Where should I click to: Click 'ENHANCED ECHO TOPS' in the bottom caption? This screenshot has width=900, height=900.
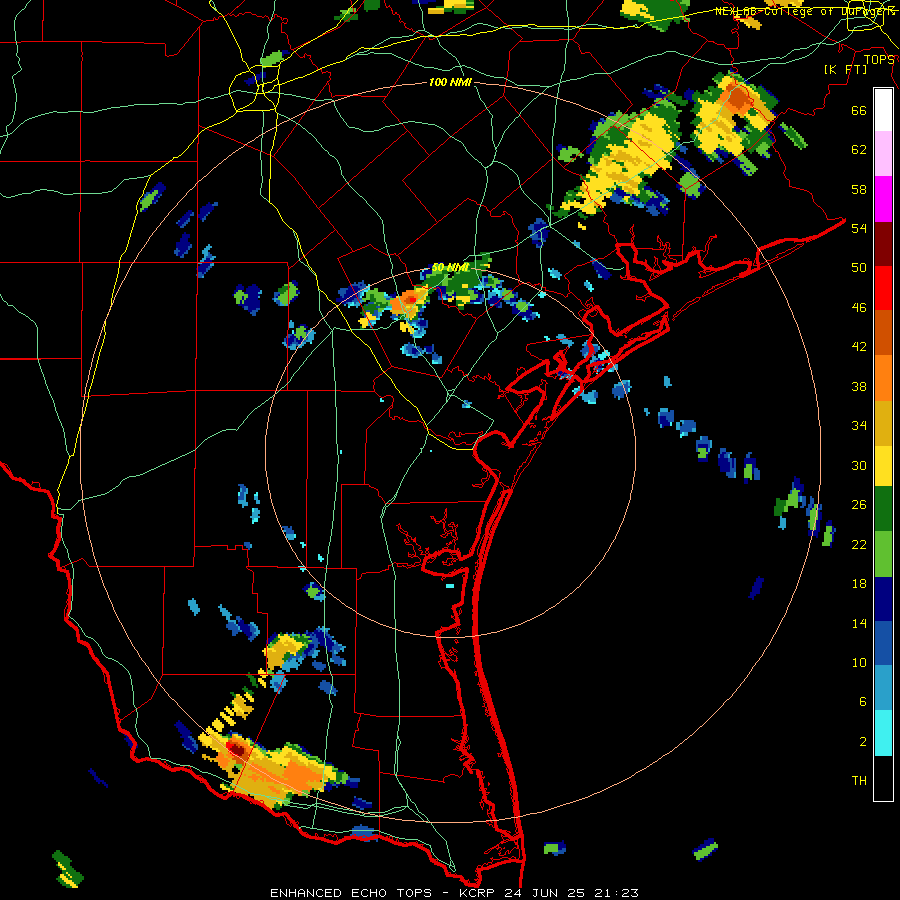coord(351,893)
